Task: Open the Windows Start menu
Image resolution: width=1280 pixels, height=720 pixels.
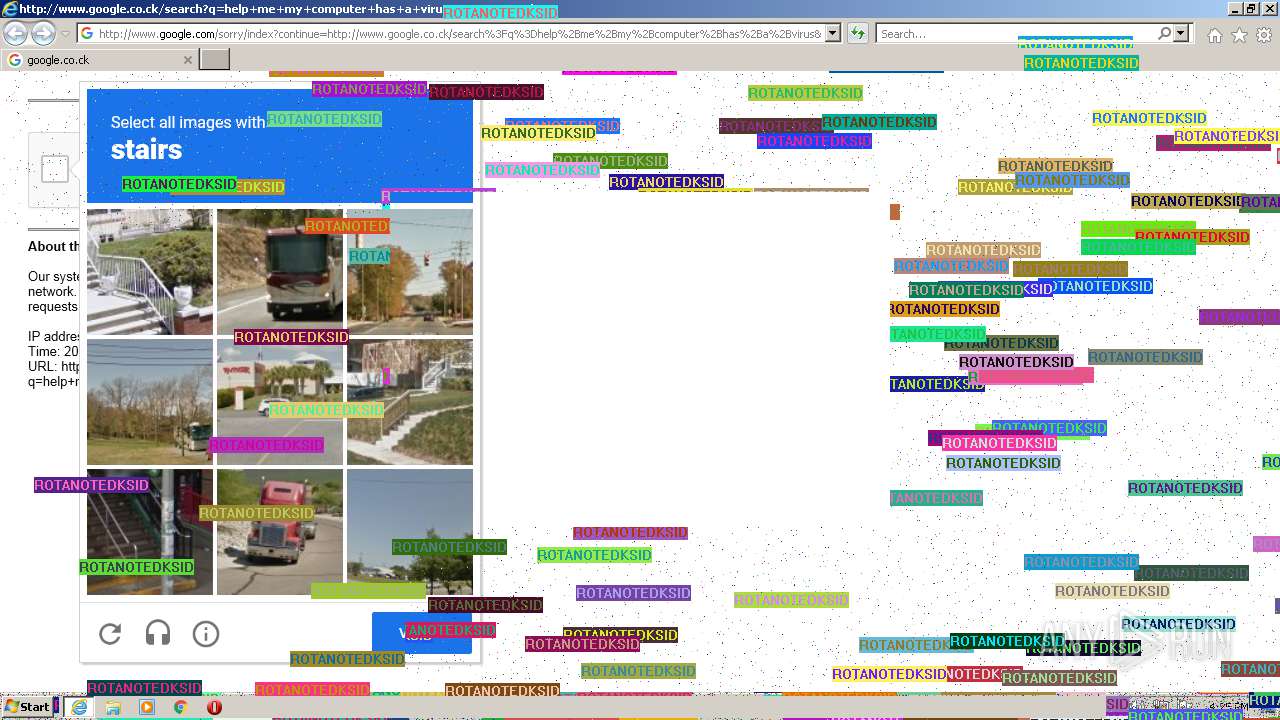Action: [28, 707]
